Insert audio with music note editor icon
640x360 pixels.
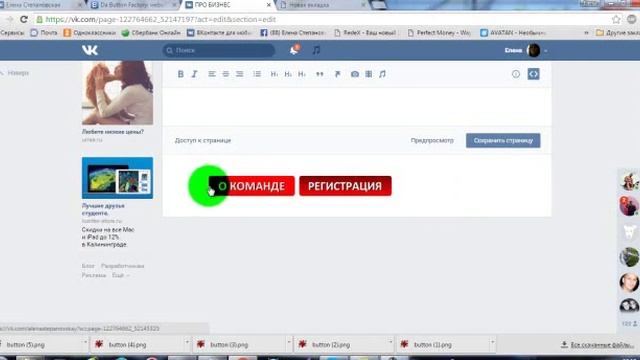click(382, 74)
